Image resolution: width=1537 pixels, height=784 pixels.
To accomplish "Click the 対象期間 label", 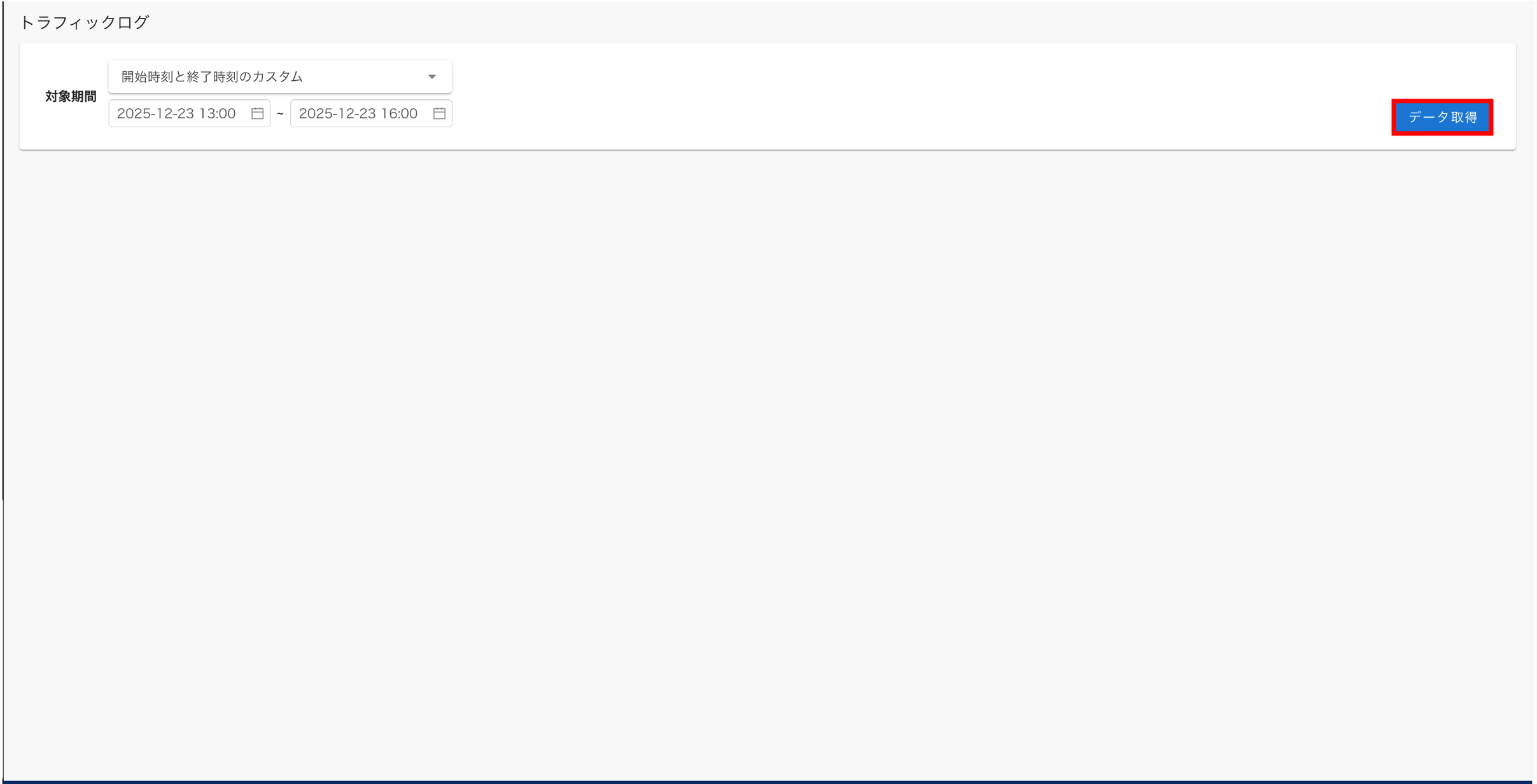I will pyautogui.click(x=71, y=96).
